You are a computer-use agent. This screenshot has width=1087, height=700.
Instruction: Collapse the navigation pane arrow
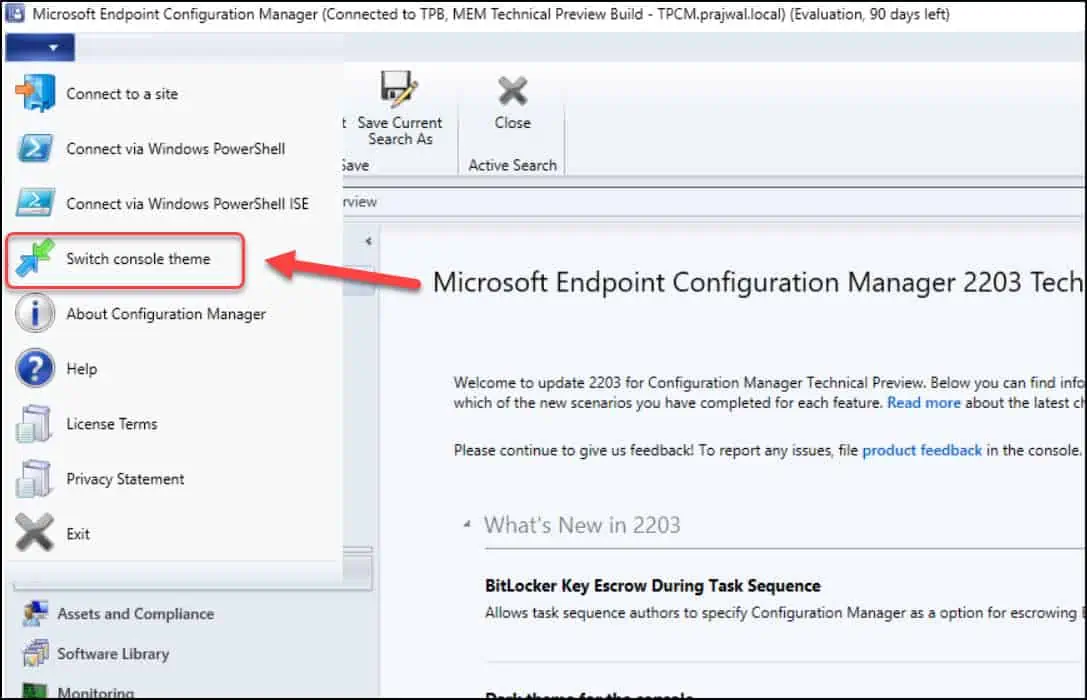(x=368, y=241)
